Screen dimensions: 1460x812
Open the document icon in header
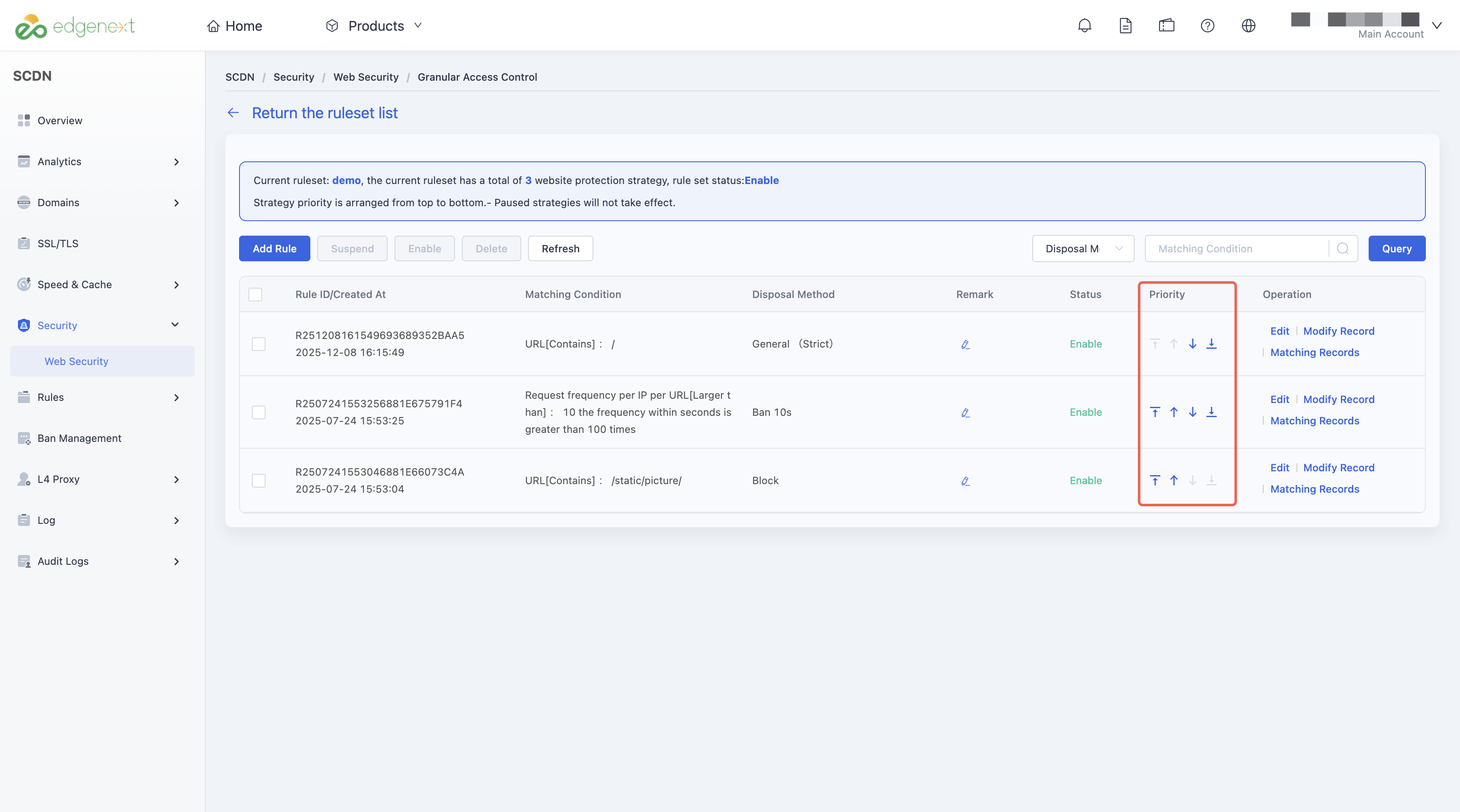(1125, 26)
